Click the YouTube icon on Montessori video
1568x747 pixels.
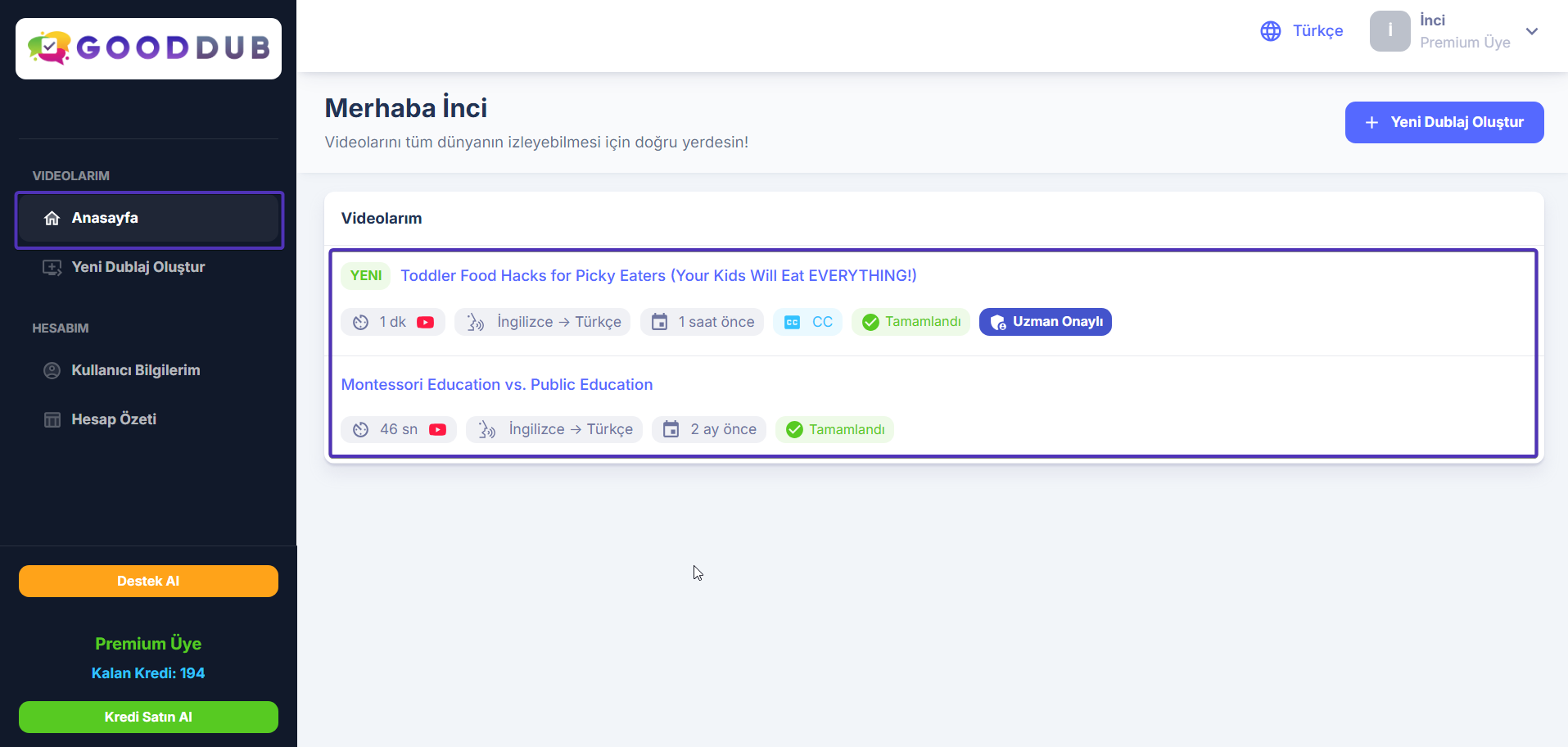[437, 430]
